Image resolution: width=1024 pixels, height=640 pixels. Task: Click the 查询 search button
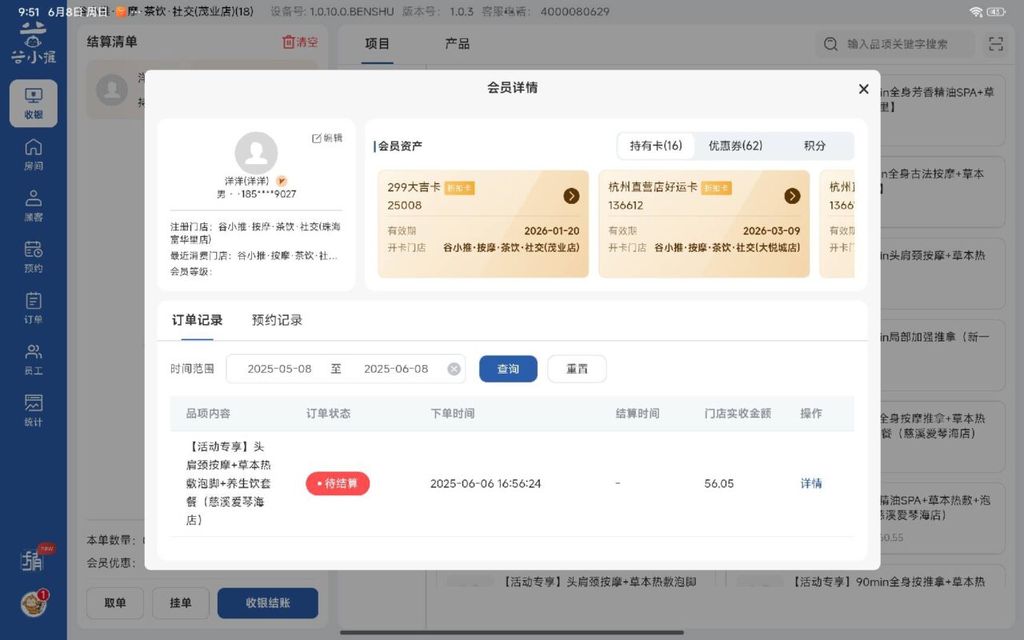508,369
